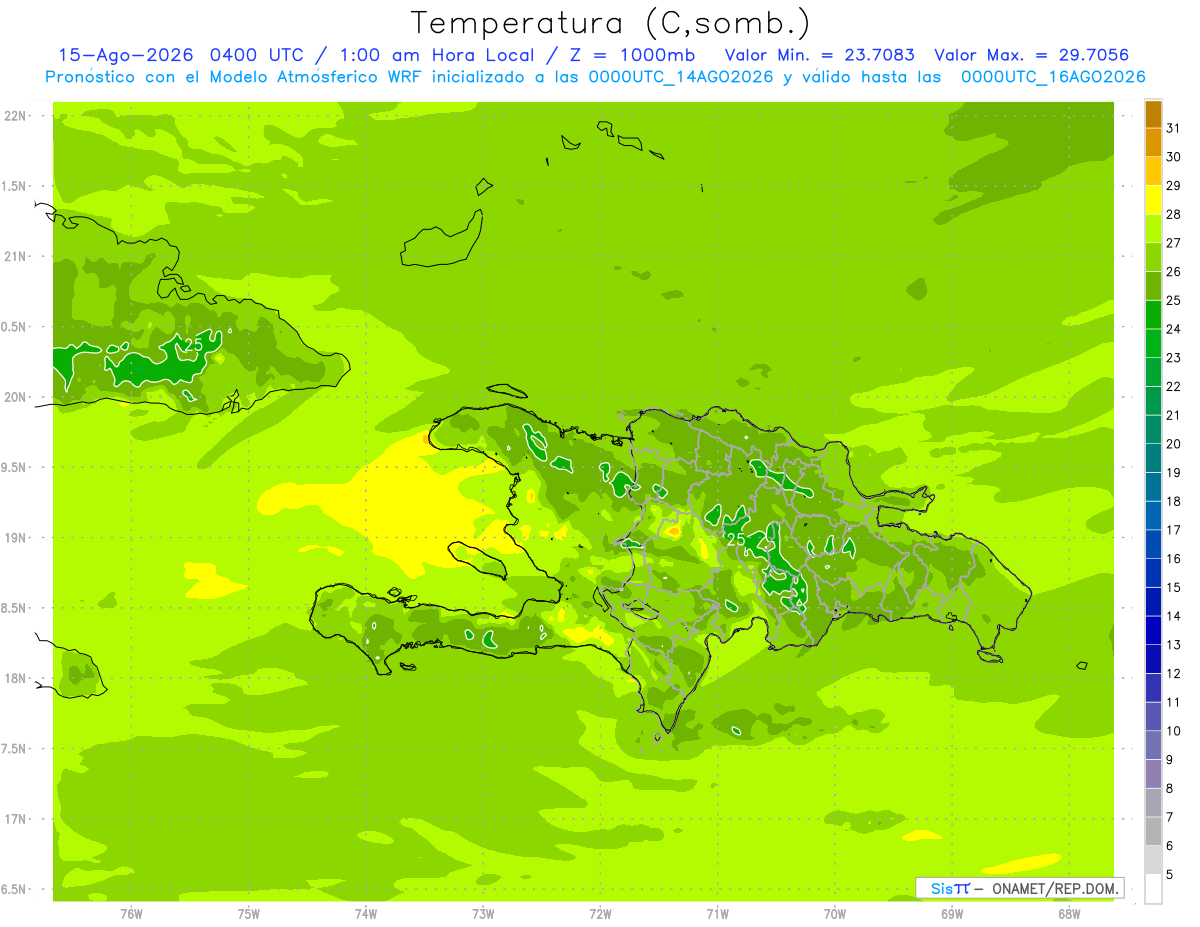Click the 70W longitude label
The height and width of the screenshot is (927, 1200).
[x=835, y=914]
